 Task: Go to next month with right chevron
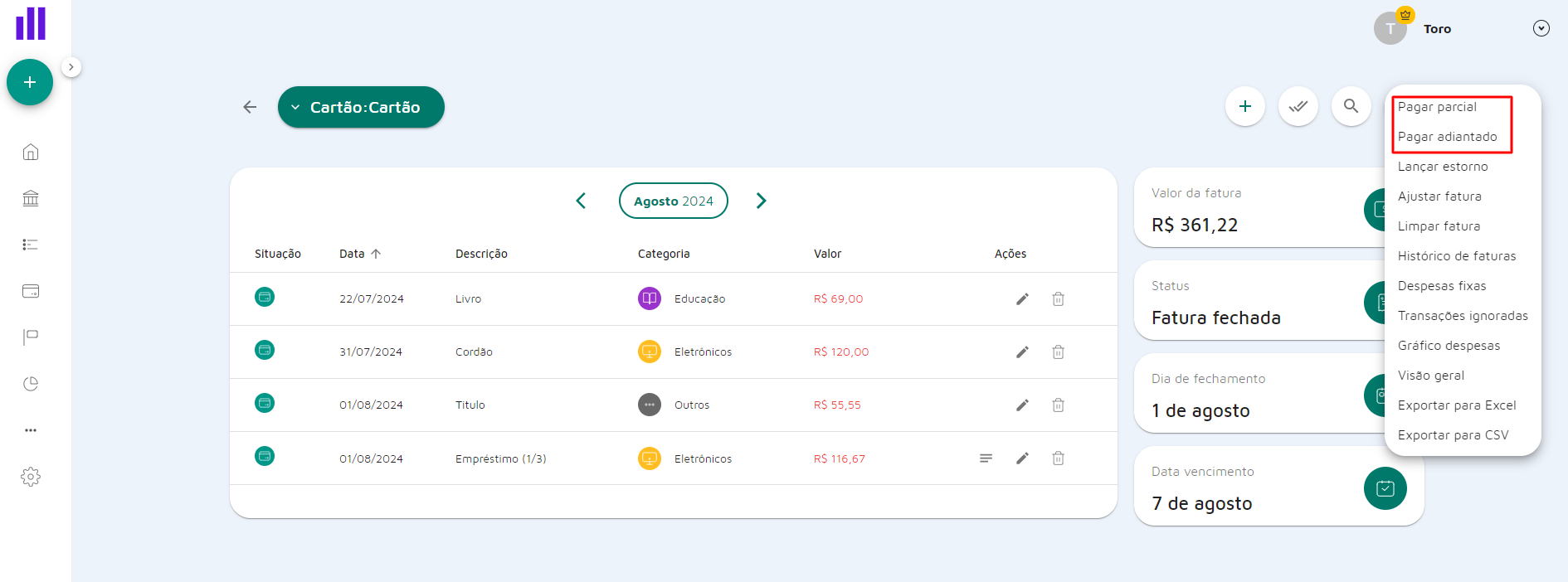(x=761, y=201)
